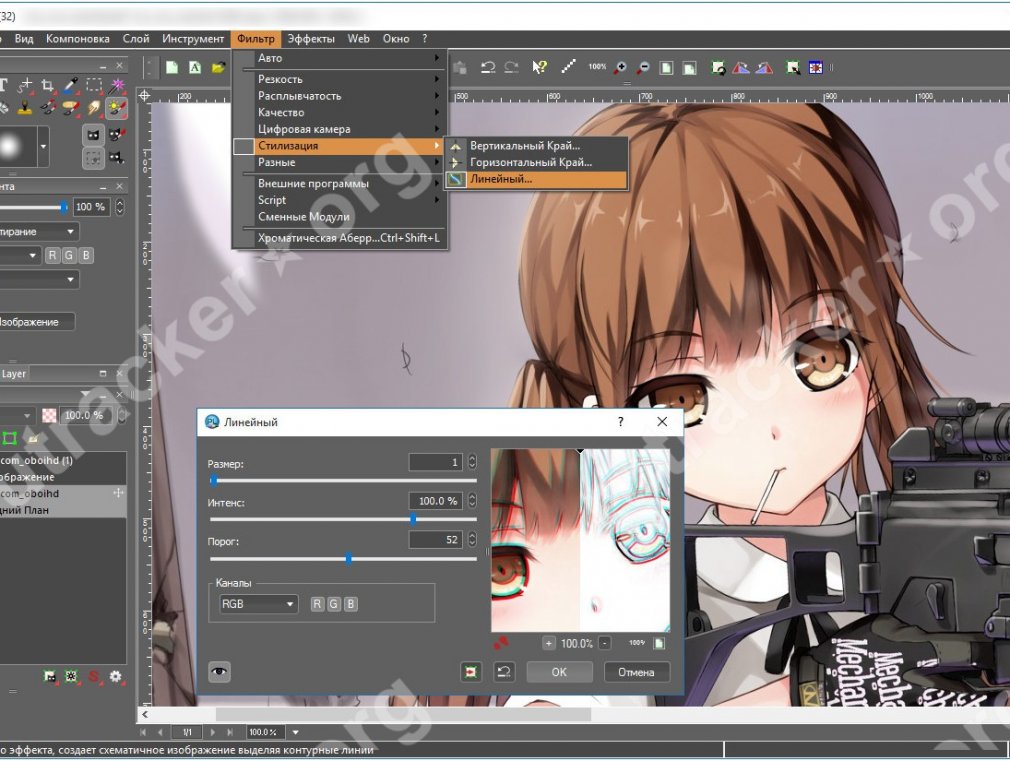Zoom out with the magnifier minus icon
Screen dimensions: 1010x761
(x=643, y=67)
